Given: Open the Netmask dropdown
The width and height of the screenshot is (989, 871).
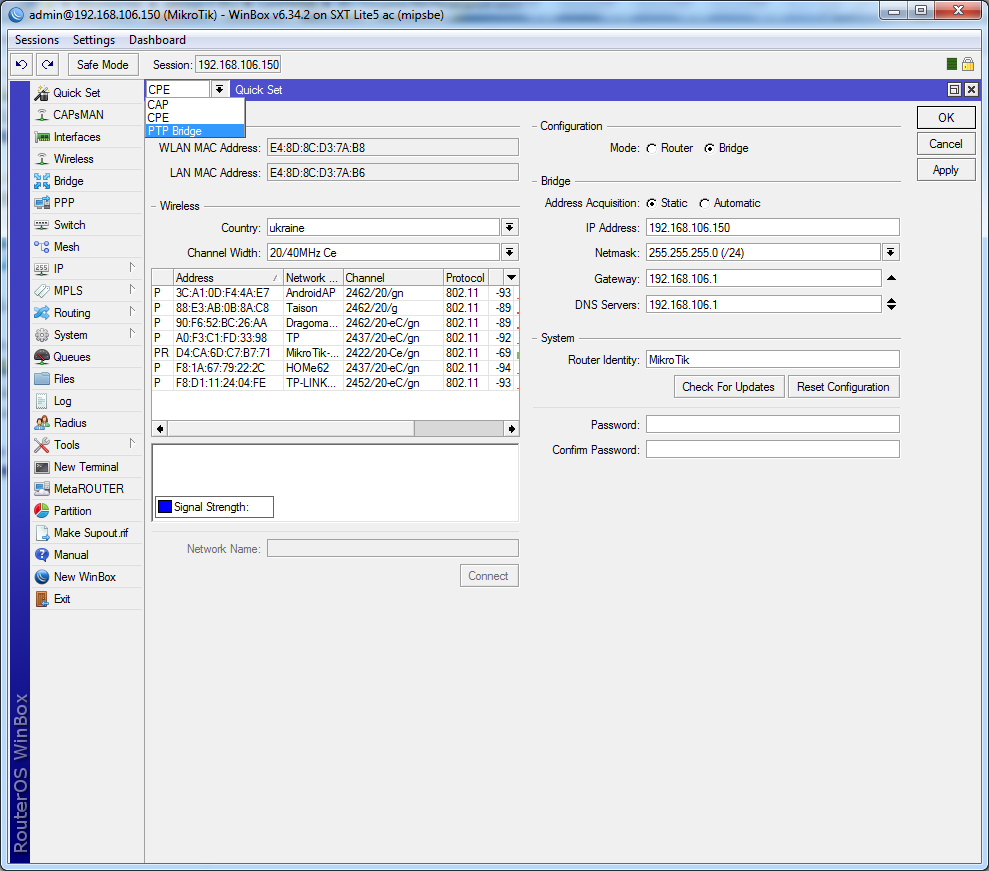Looking at the screenshot, I should (891, 253).
